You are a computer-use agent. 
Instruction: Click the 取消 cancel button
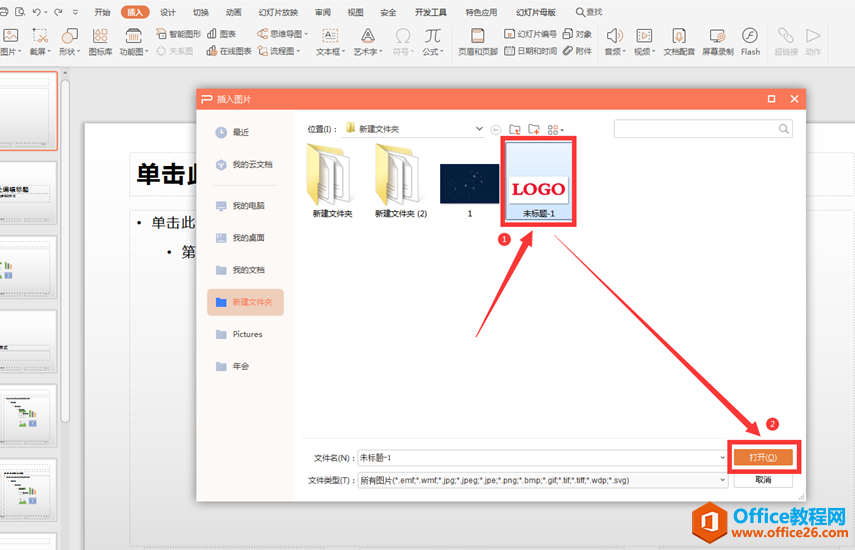point(763,480)
